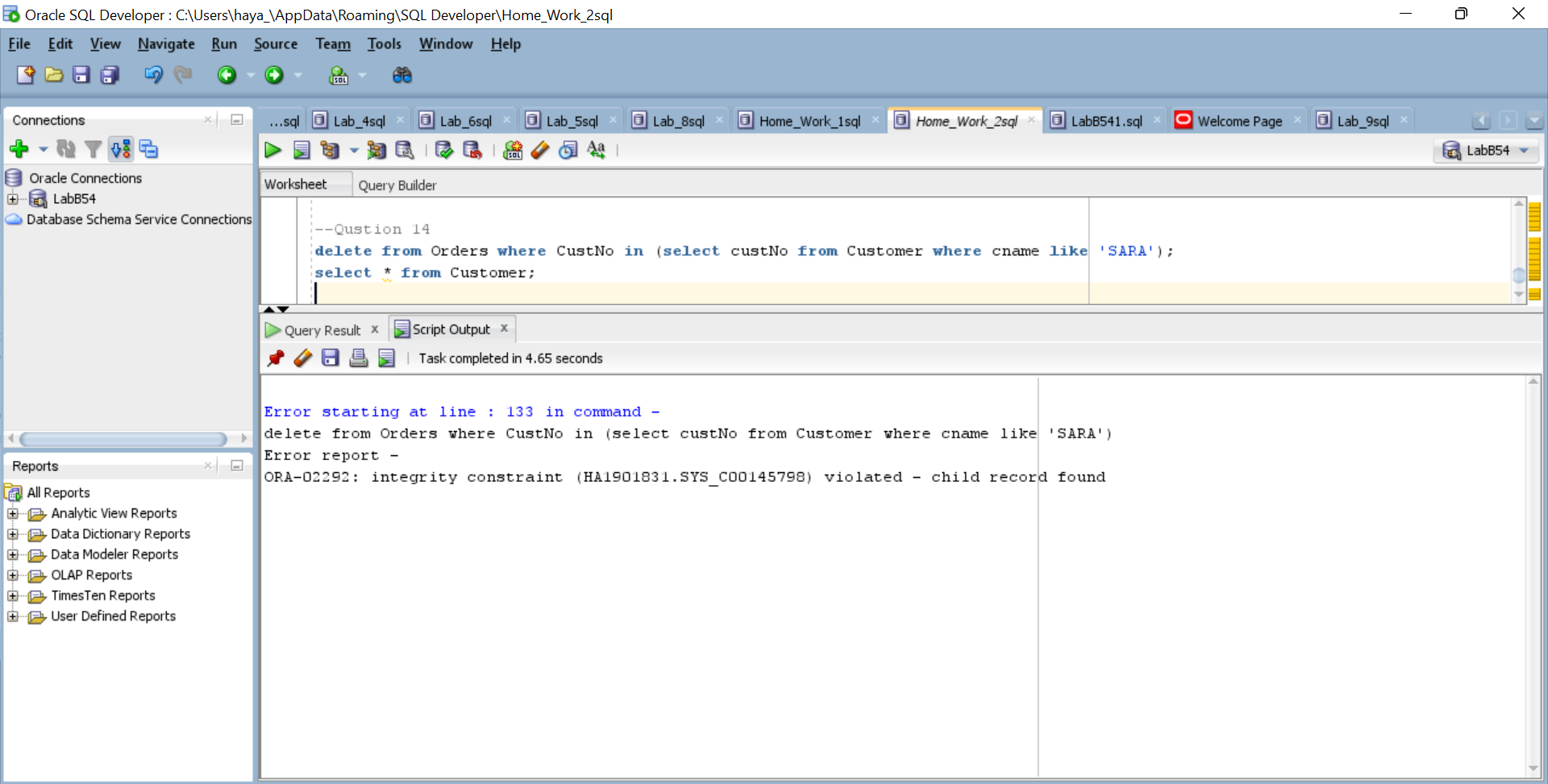Expand the LabB54 connection node

[x=13, y=199]
